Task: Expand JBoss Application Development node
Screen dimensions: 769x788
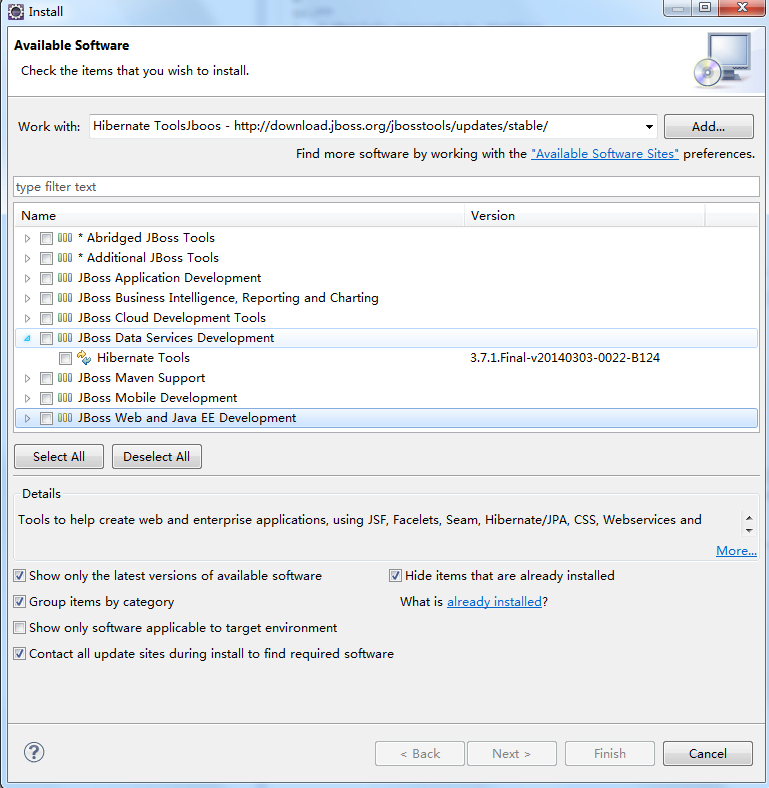Action: click(28, 278)
